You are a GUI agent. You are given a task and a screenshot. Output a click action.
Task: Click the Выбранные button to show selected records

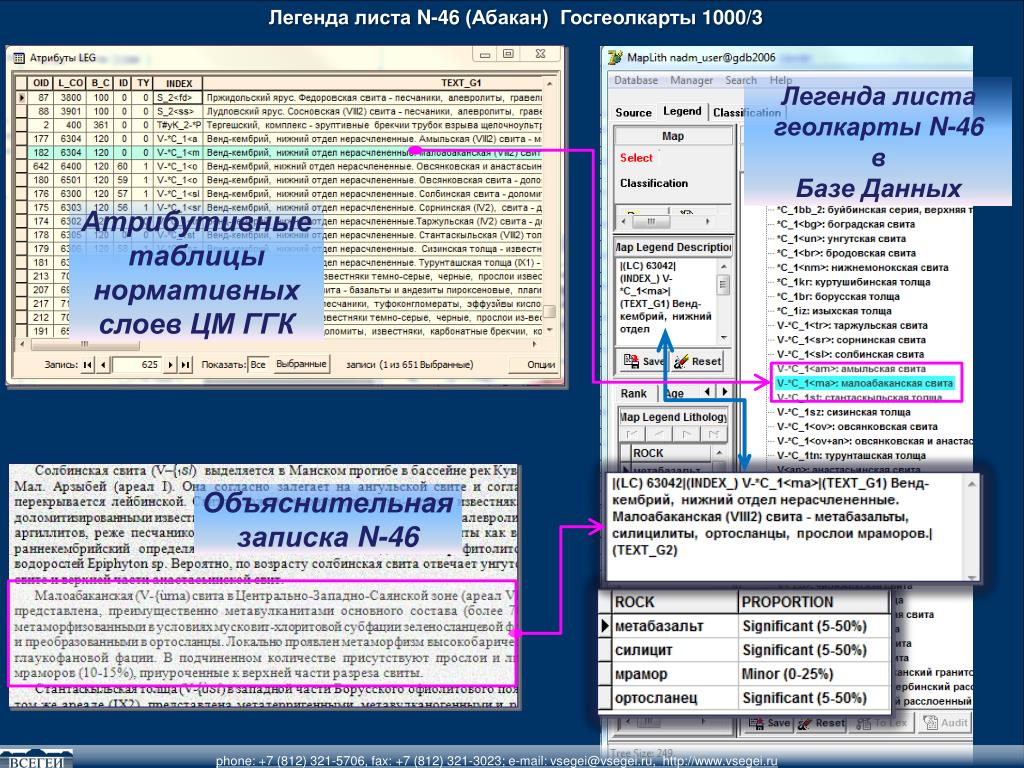point(301,364)
